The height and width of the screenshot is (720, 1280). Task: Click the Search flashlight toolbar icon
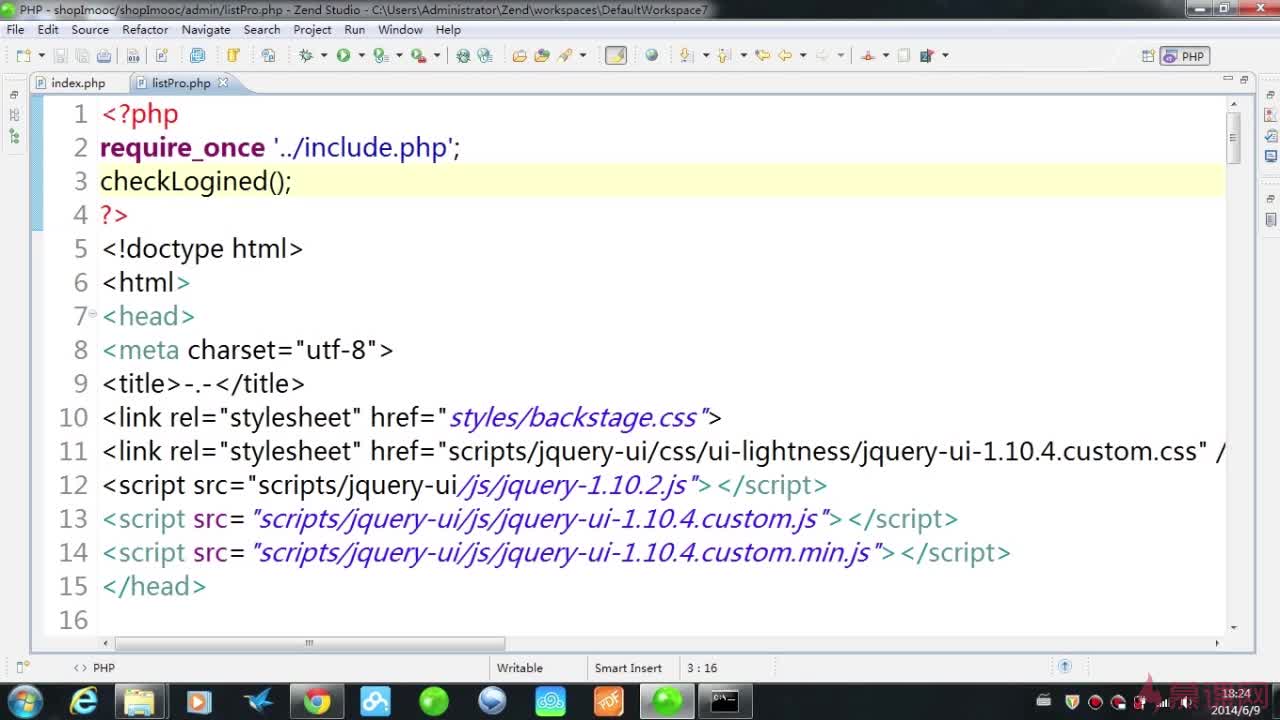point(565,56)
